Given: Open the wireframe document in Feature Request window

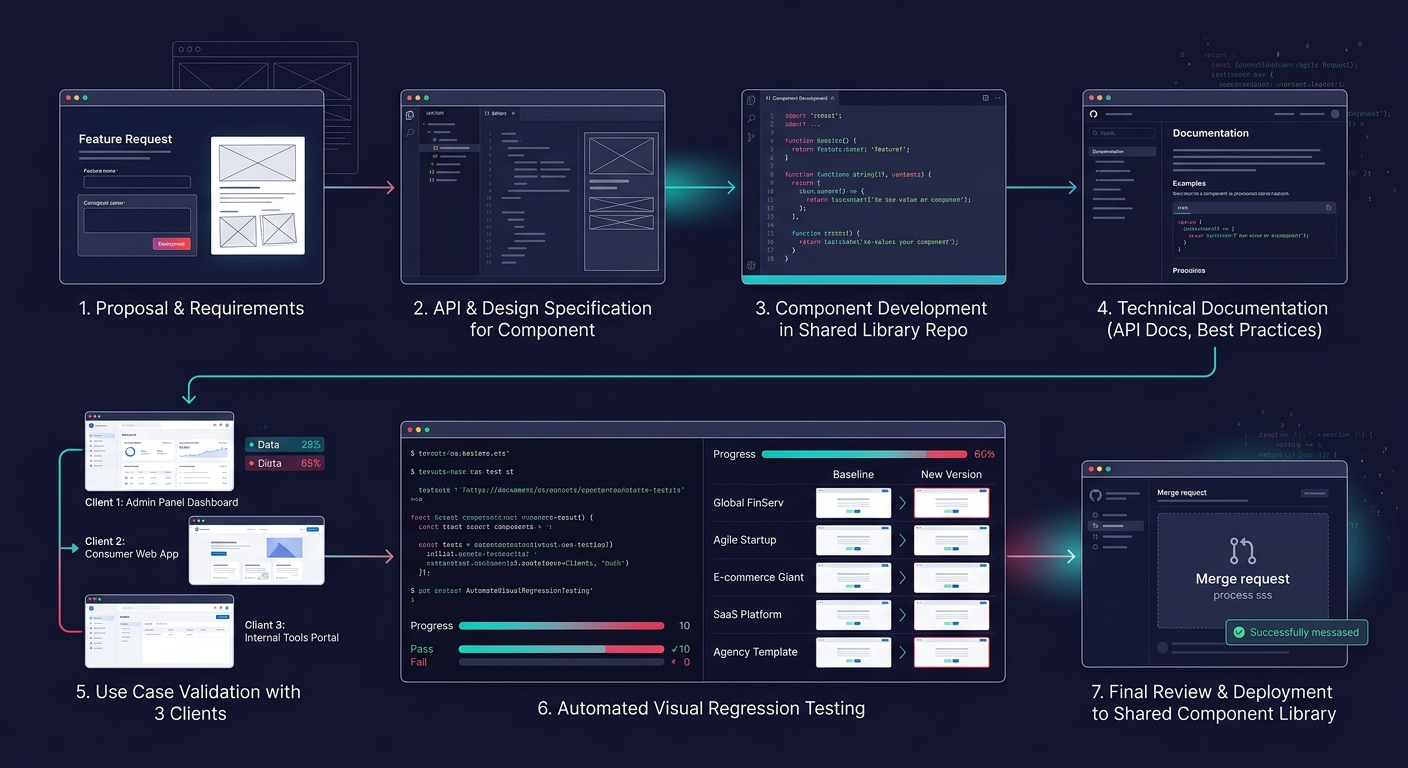Looking at the screenshot, I should pos(258,195).
